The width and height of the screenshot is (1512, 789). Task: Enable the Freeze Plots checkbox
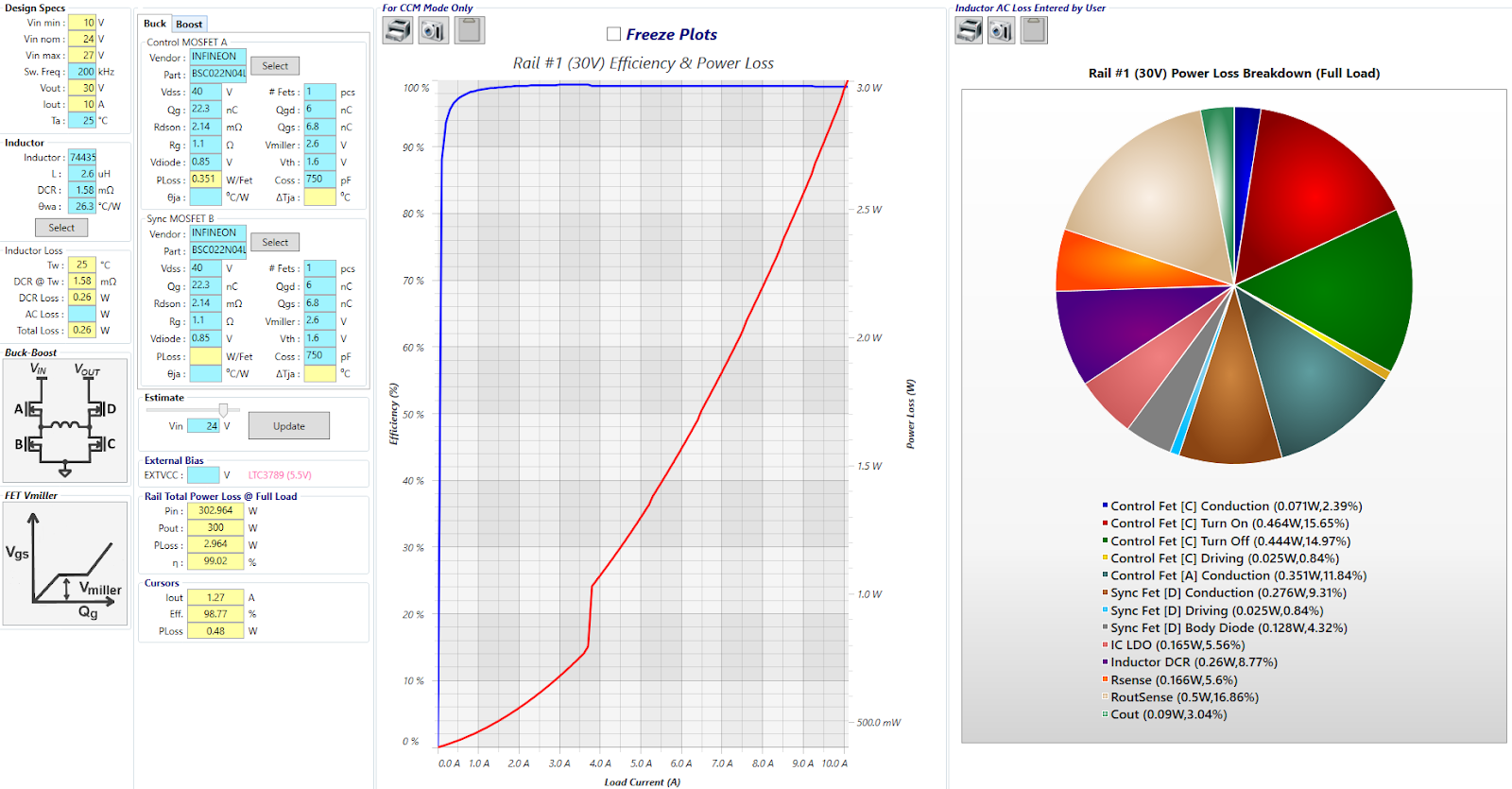click(614, 34)
